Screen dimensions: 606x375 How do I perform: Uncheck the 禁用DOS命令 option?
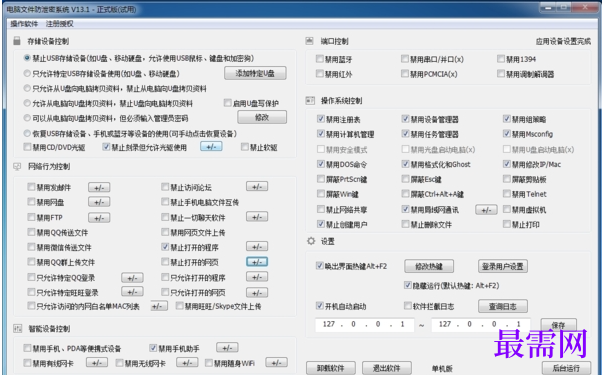(321, 164)
